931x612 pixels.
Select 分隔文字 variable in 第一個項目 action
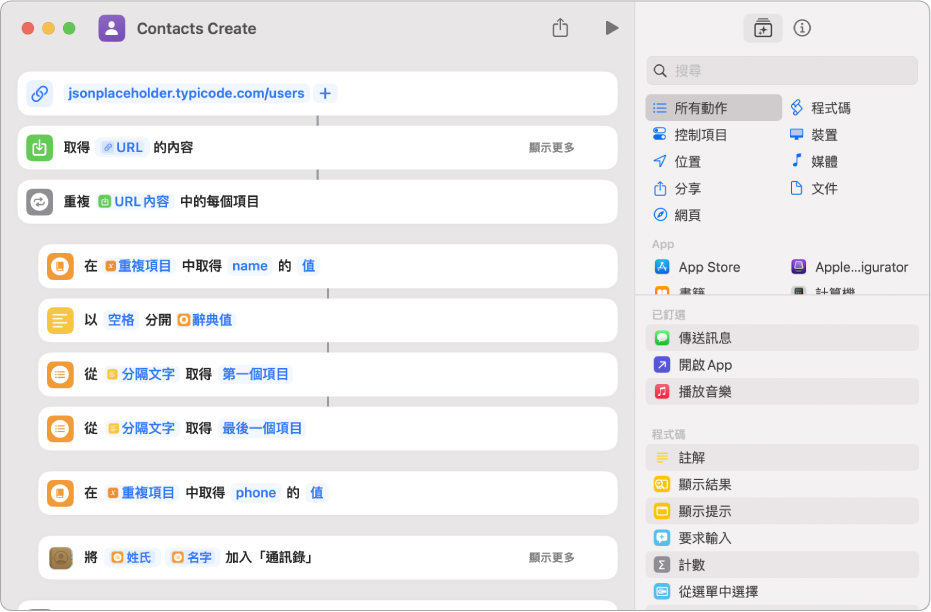141,374
